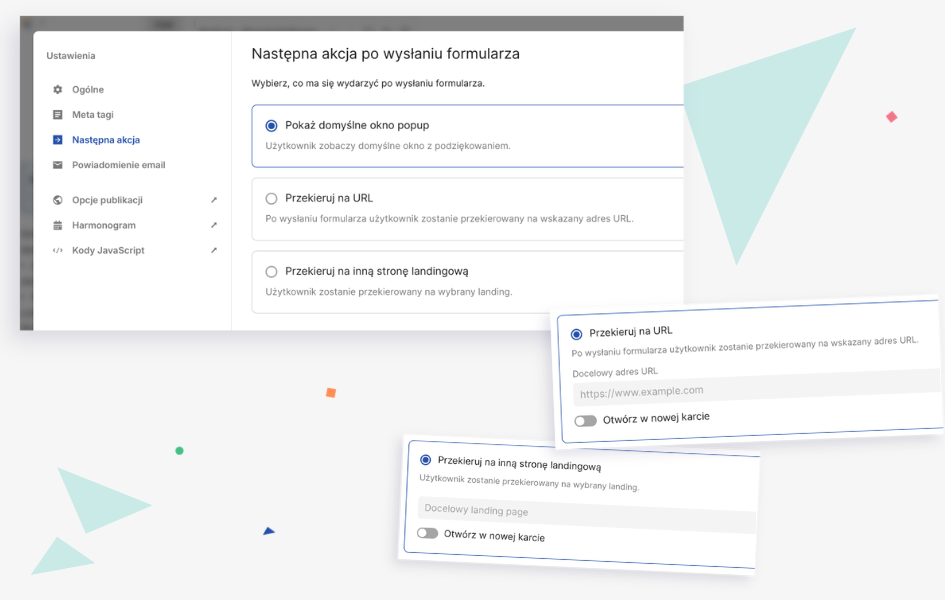Select Przekieruj na inną stronę landingową radio in main panel
945x600 pixels.
tap(272, 272)
